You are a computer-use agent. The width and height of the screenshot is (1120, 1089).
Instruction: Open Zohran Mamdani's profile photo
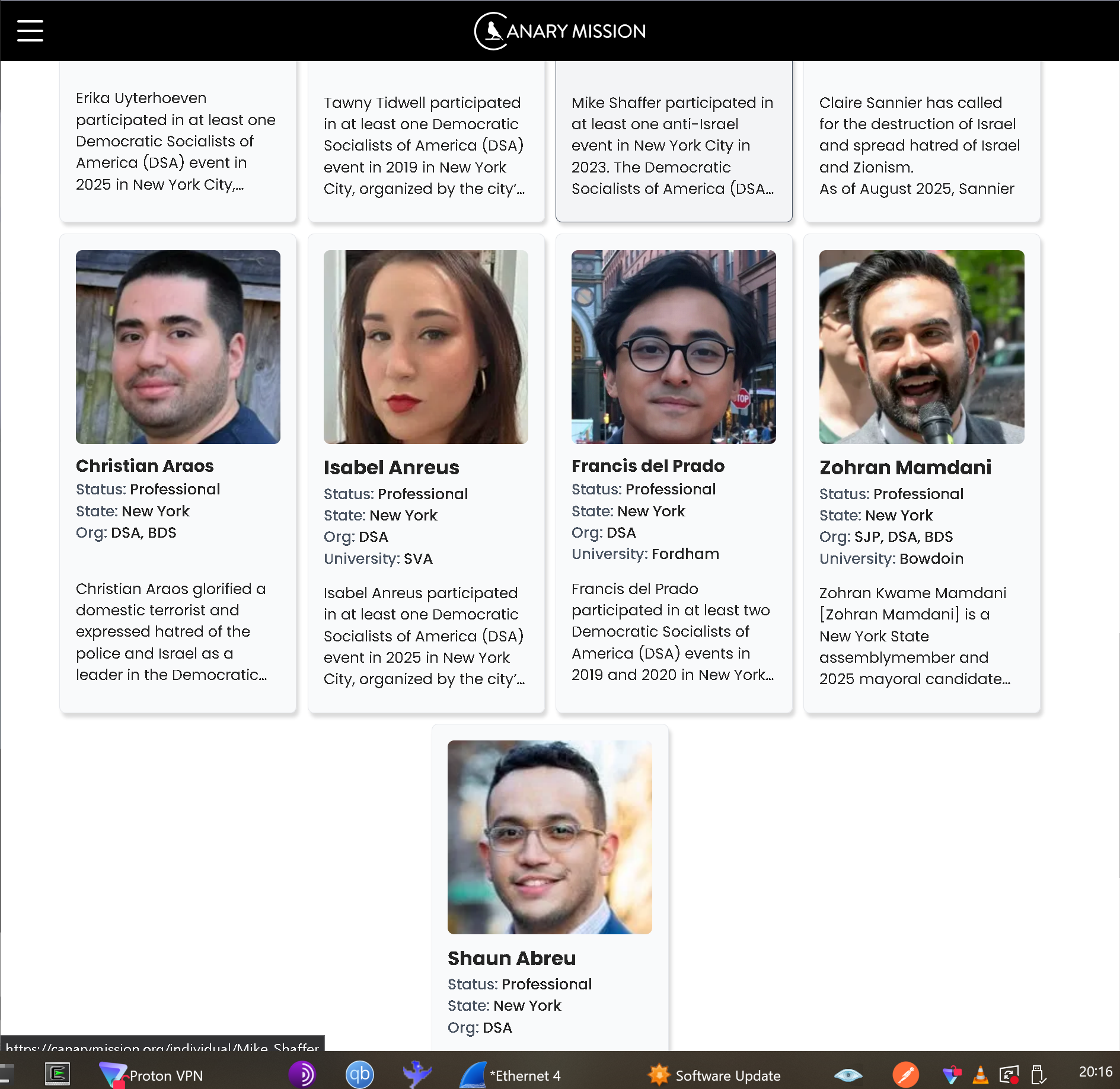click(x=921, y=347)
